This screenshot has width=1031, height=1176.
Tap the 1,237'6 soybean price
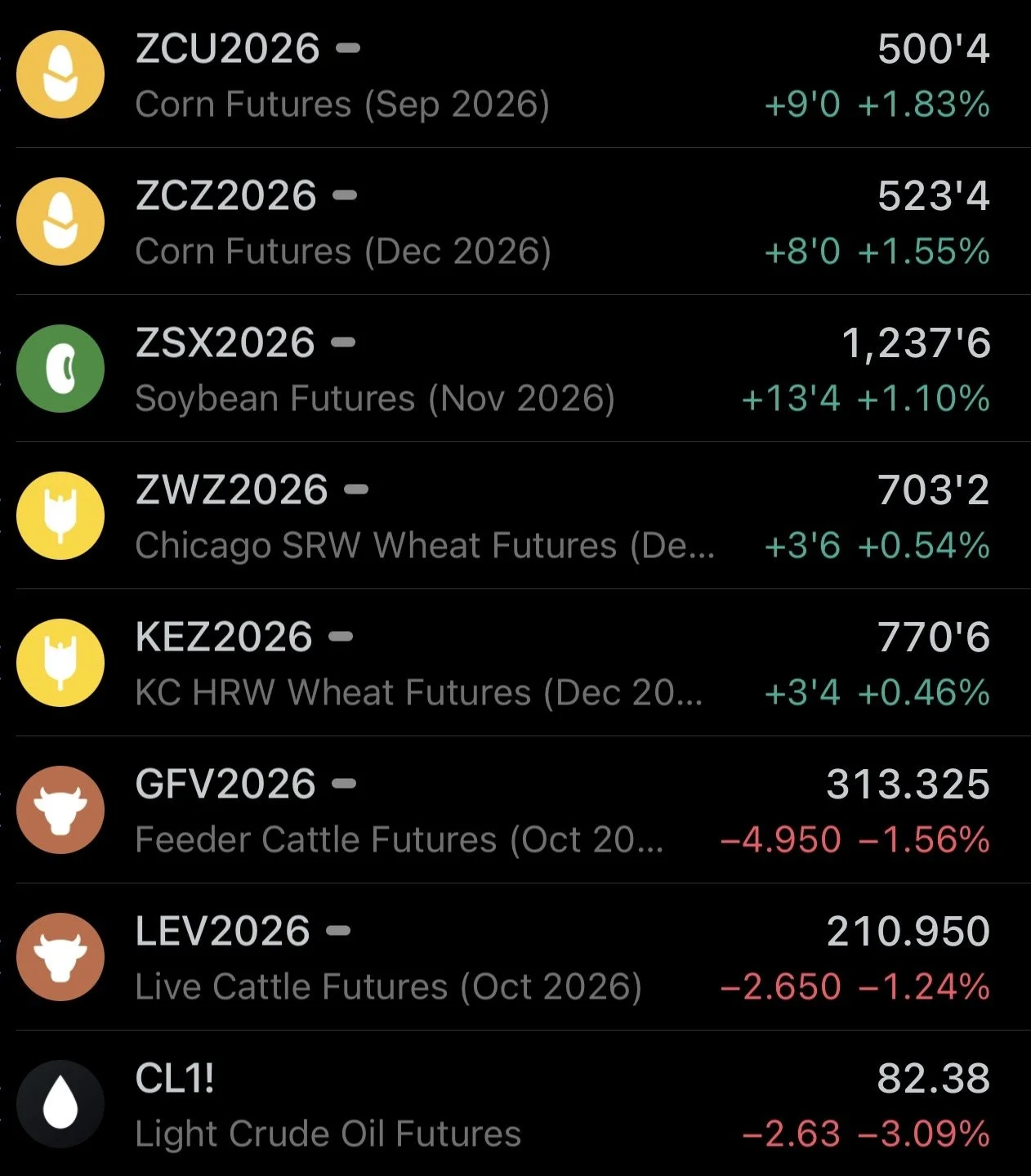[916, 343]
